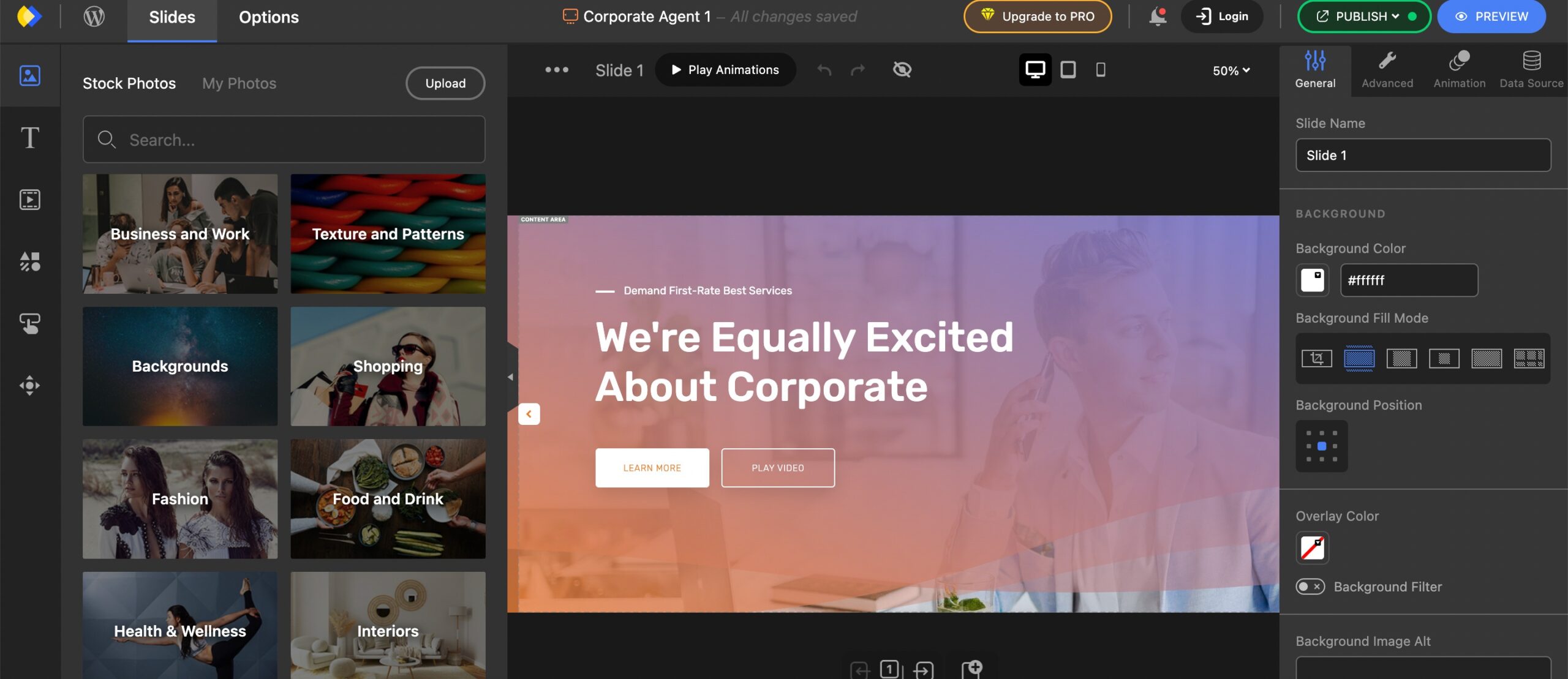The image size is (1568, 679).
Task: Click the Upload button for photos
Action: click(445, 83)
